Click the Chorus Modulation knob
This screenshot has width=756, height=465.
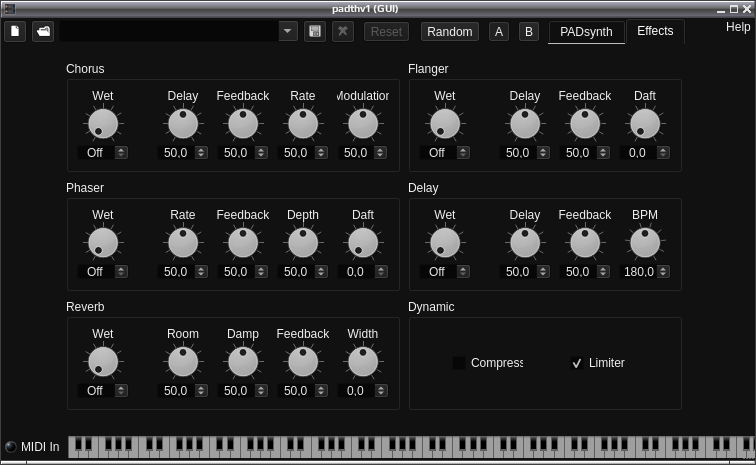[x=363, y=123]
